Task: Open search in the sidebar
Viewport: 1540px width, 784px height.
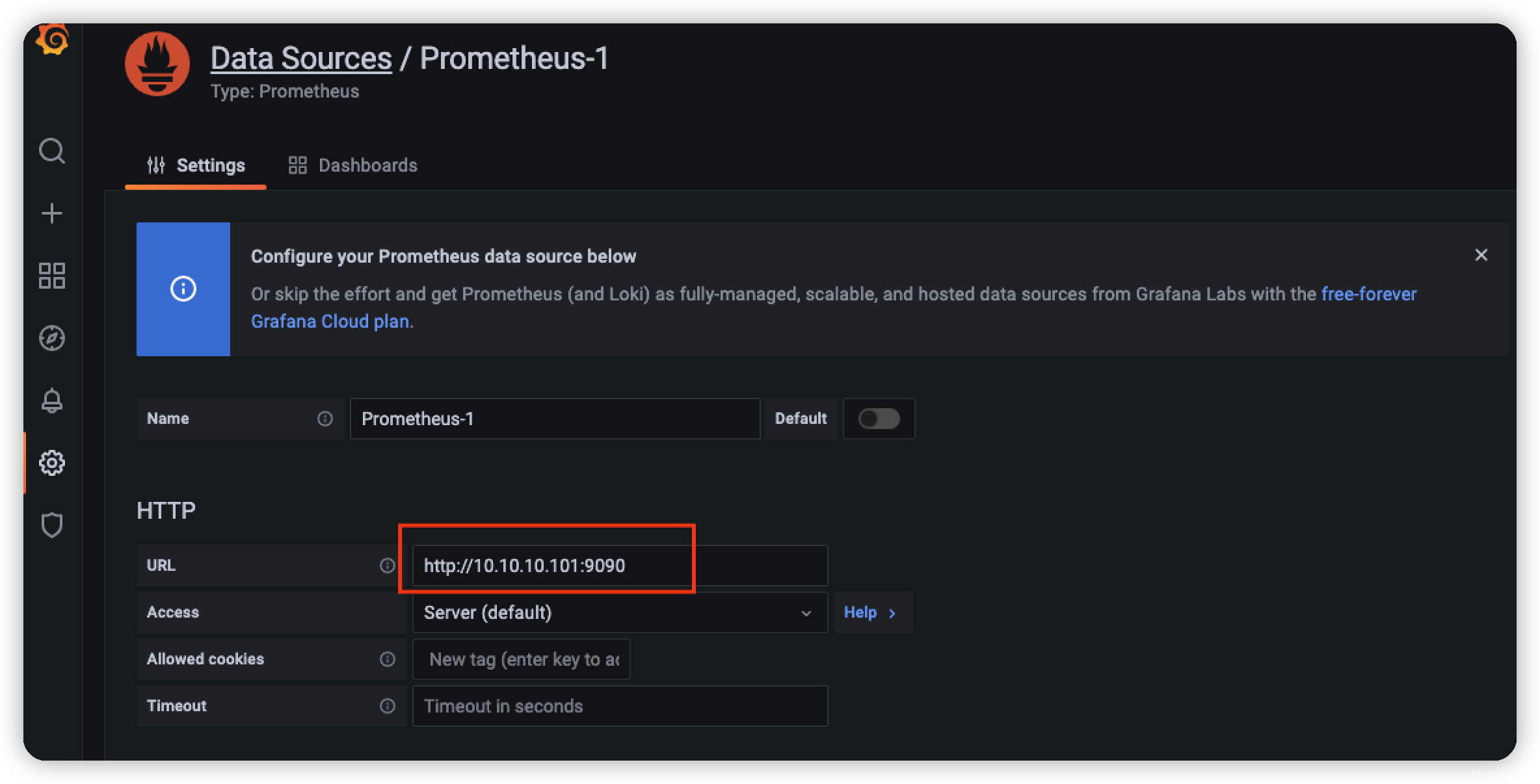Action: point(52,151)
